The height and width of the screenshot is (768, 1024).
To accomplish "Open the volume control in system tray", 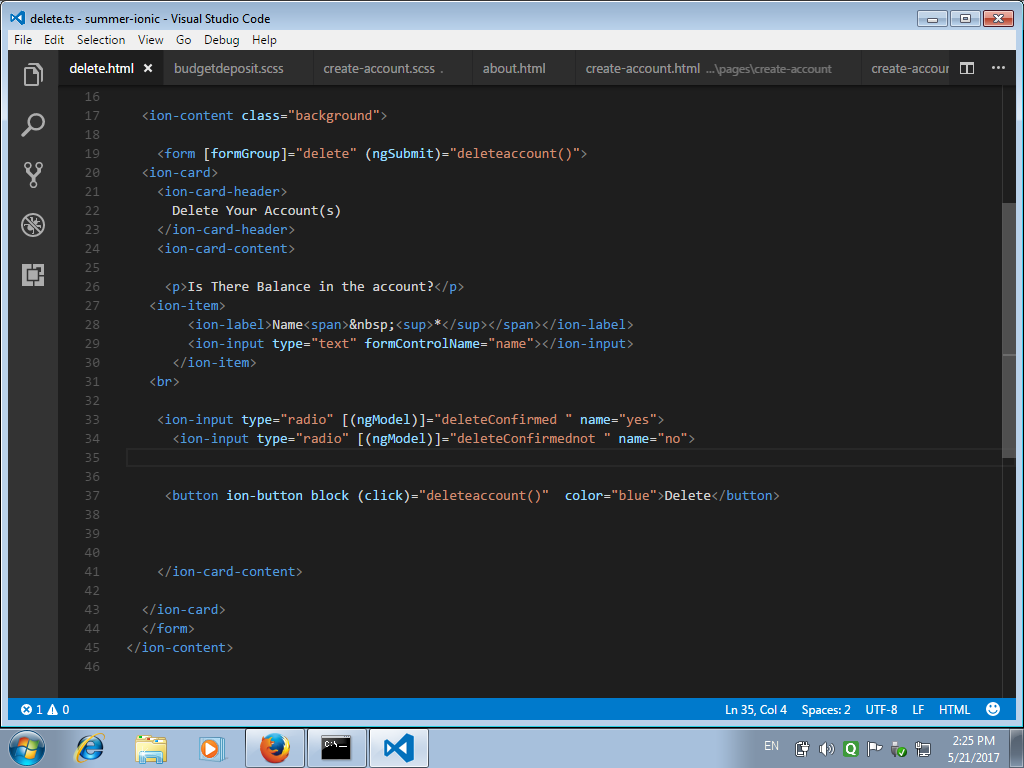I will point(827,748).
